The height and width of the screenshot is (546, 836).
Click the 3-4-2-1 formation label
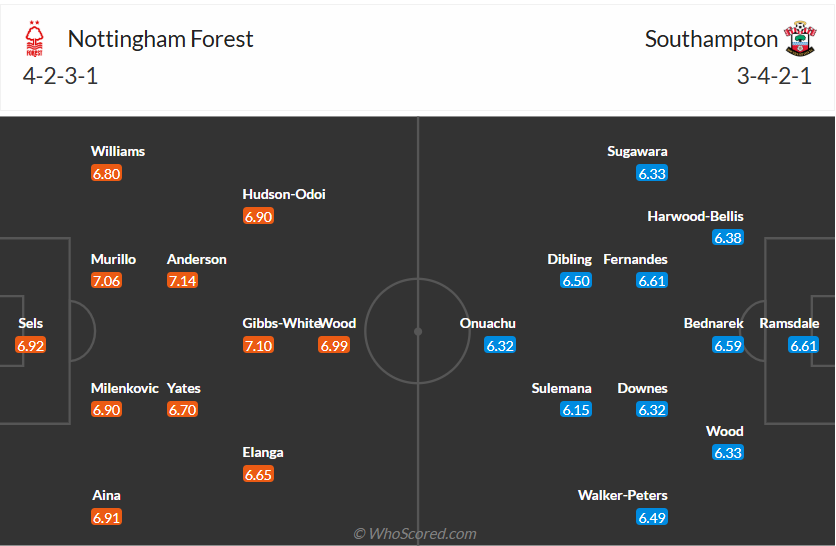coord(774,76)
